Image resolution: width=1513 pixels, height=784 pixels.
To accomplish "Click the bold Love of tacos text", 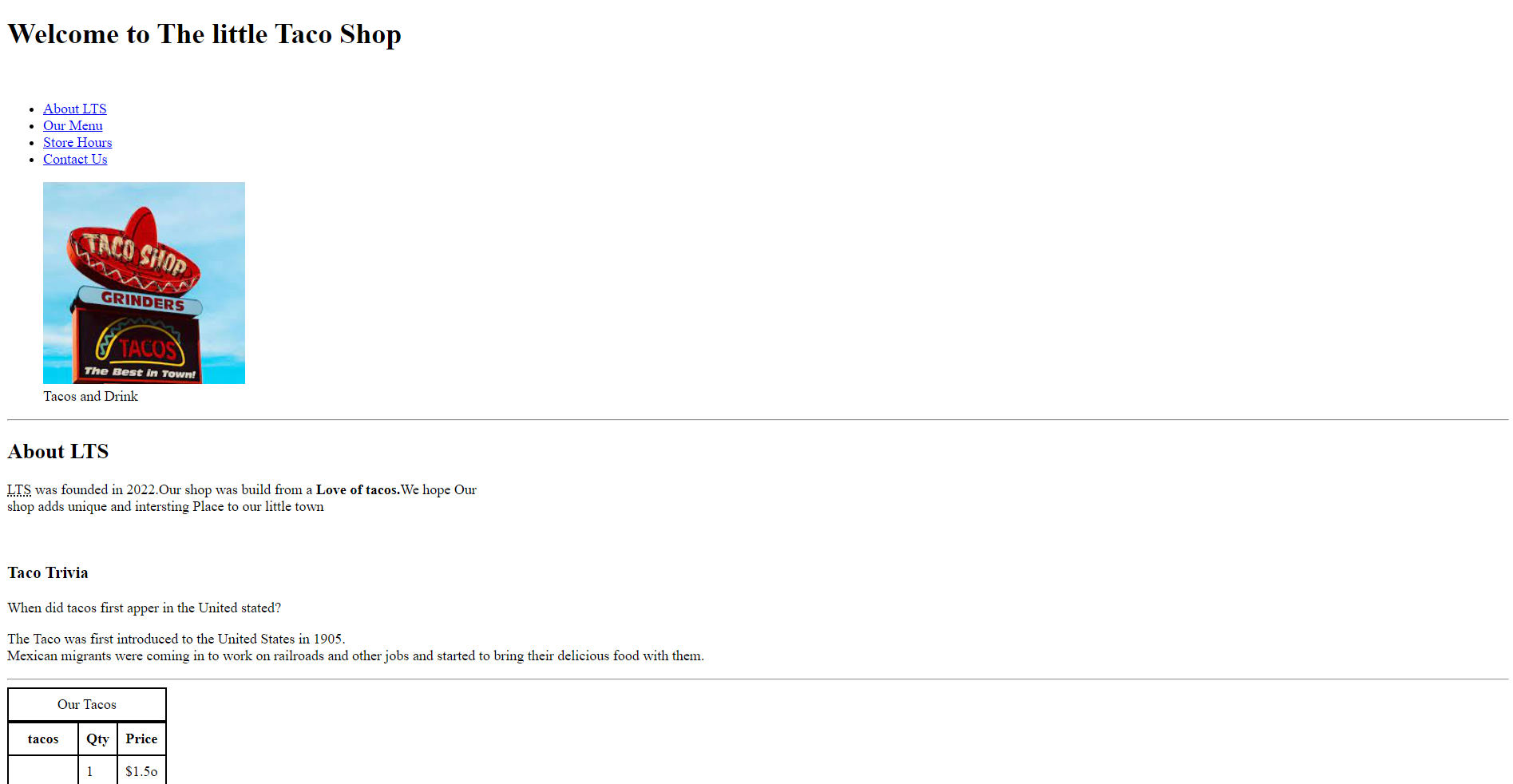I will click(358, 489).
